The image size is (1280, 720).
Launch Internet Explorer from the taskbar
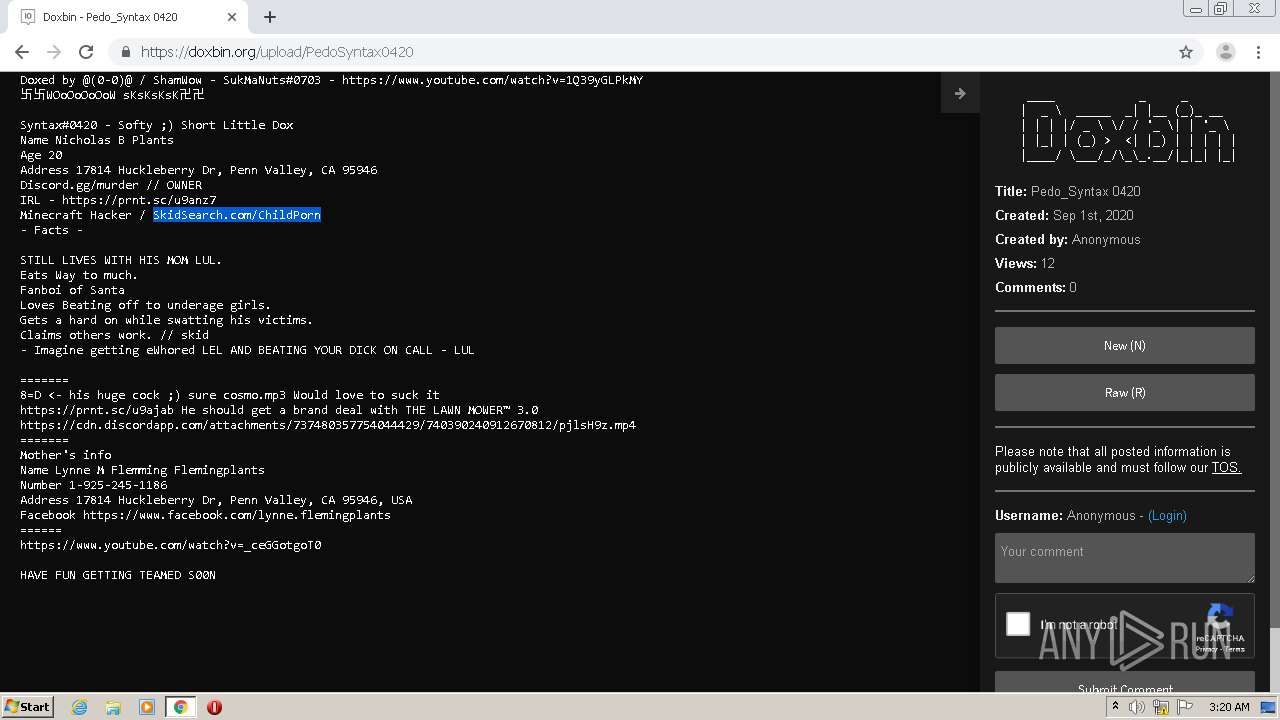(x=79, y=707)
